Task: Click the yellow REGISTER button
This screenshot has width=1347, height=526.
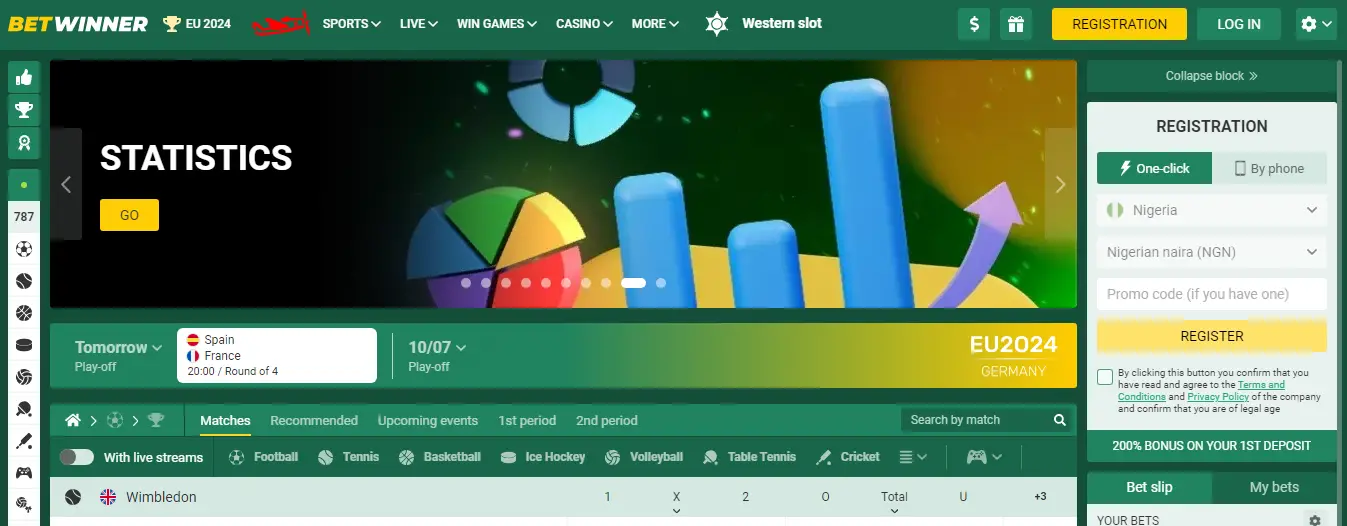Action: tap(1211, 336)
